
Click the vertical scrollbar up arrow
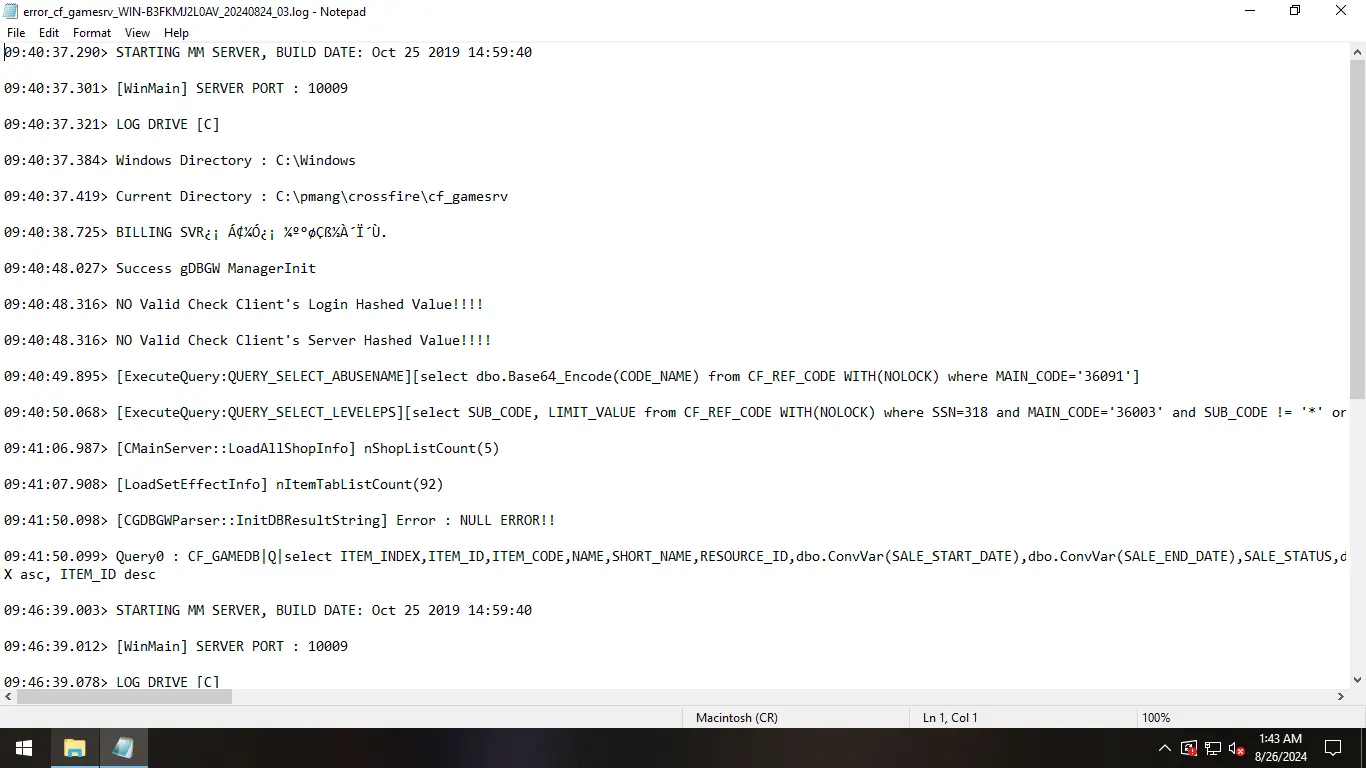[1357, 52]
